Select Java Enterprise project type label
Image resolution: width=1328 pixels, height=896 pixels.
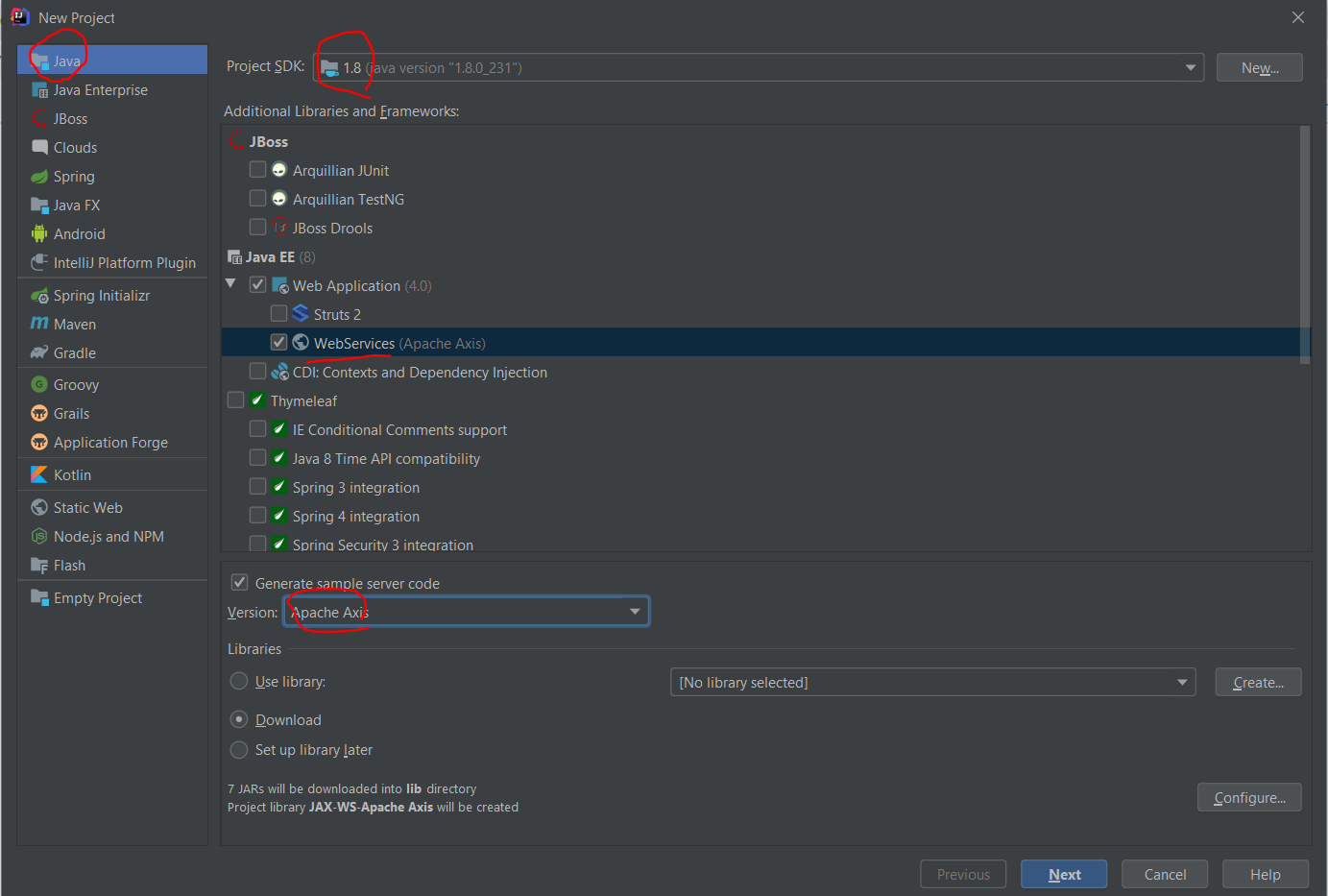click(x=101, y=90)
